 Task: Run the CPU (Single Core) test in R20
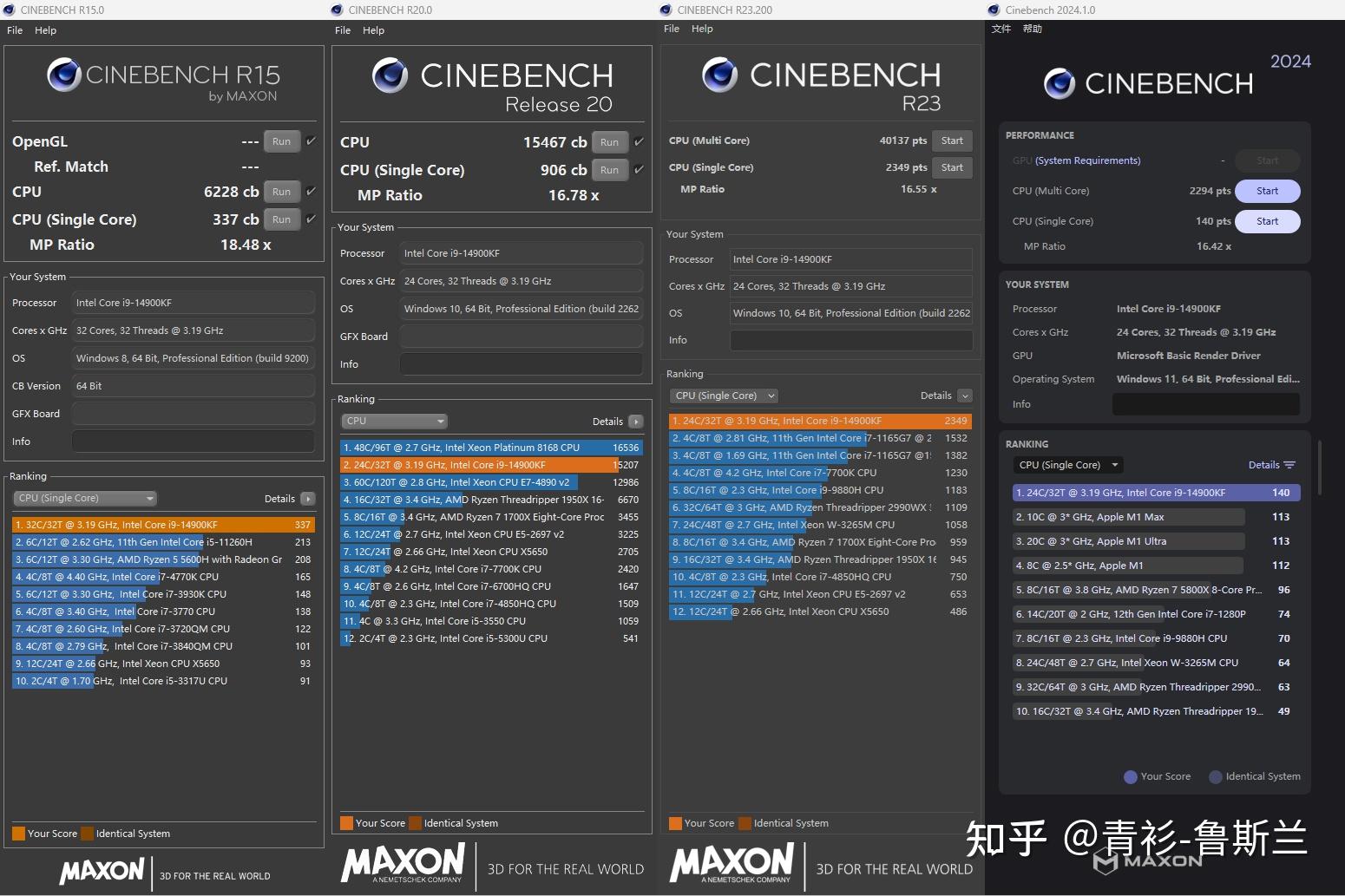click(610, 170)
